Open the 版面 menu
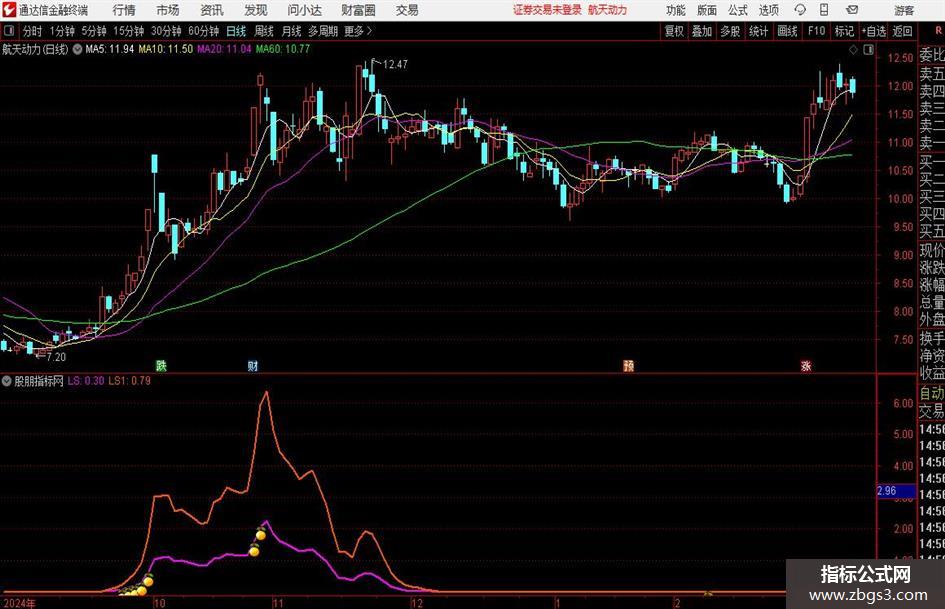The height and width of the screenshot is (609, 945). pyautogui.click(x=707, y=10)
